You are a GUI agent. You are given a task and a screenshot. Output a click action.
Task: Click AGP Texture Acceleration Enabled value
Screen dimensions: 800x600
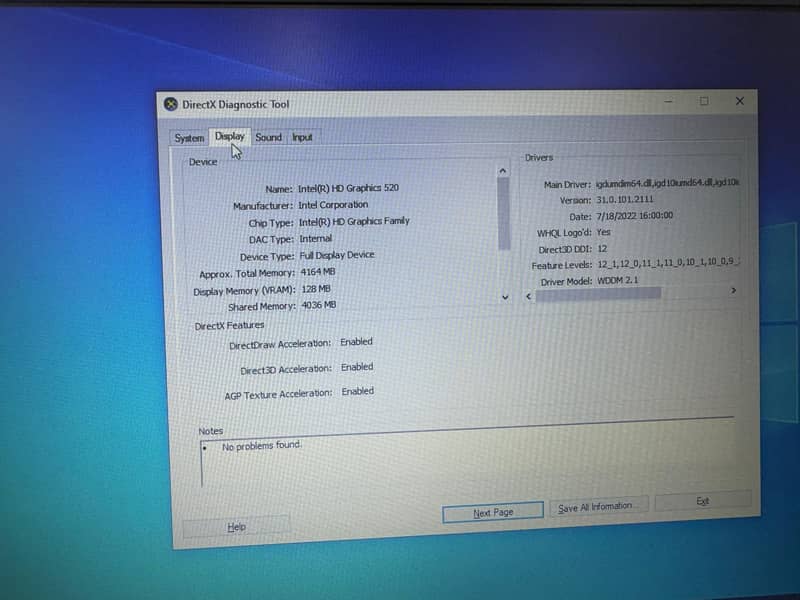(358, 391)
